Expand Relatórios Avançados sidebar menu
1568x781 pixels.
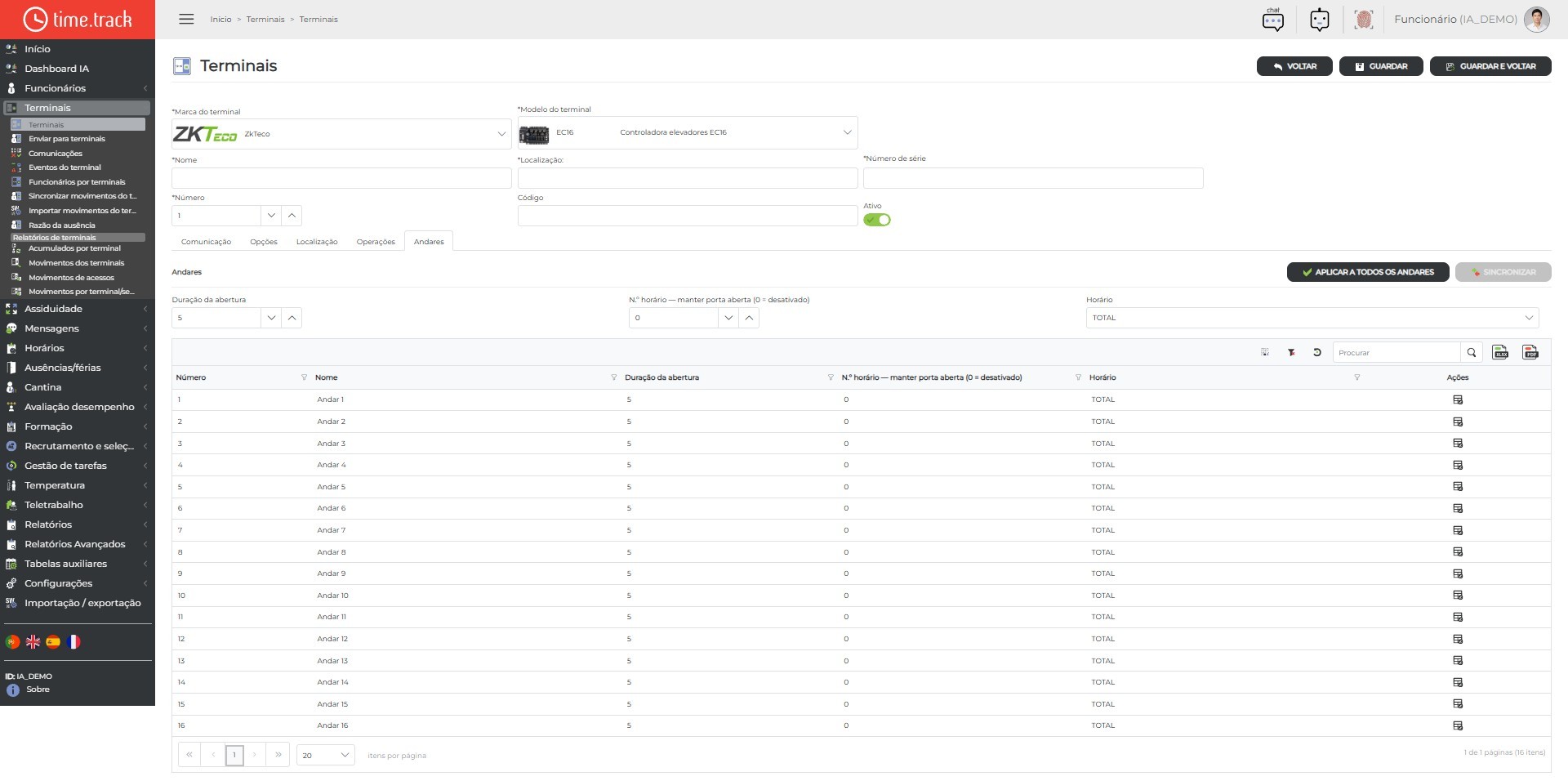pyautogui.click(x=77, y=544)
